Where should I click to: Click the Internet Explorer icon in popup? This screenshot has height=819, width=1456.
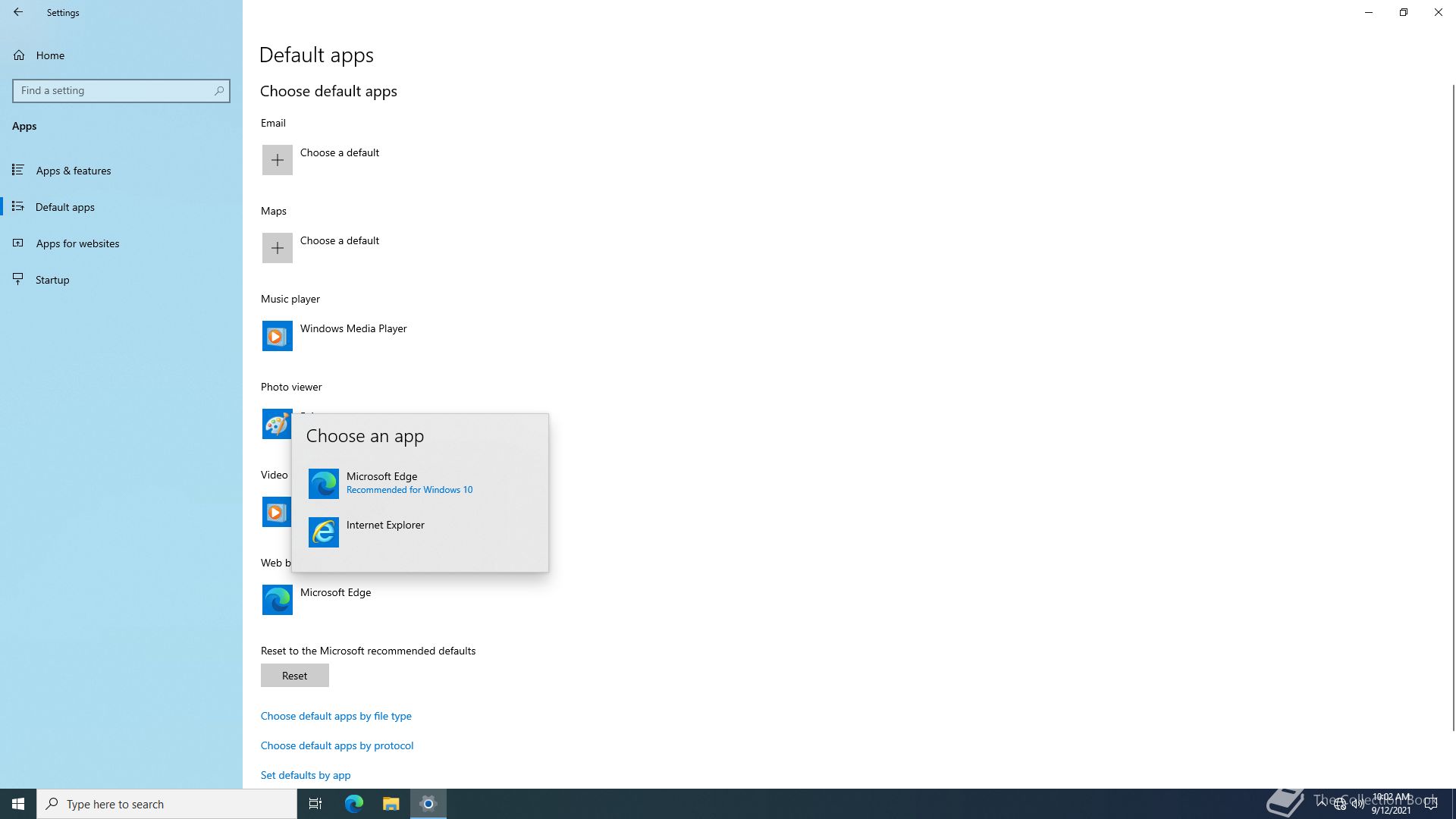point(324,532)
